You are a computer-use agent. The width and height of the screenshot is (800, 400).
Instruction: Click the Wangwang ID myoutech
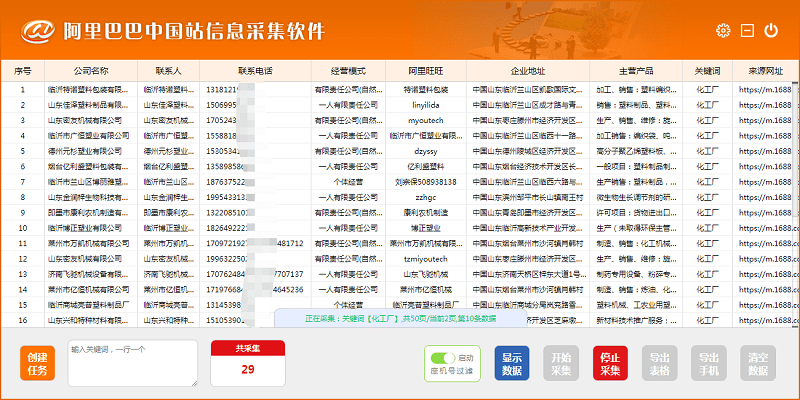click(x=426, y=120)
